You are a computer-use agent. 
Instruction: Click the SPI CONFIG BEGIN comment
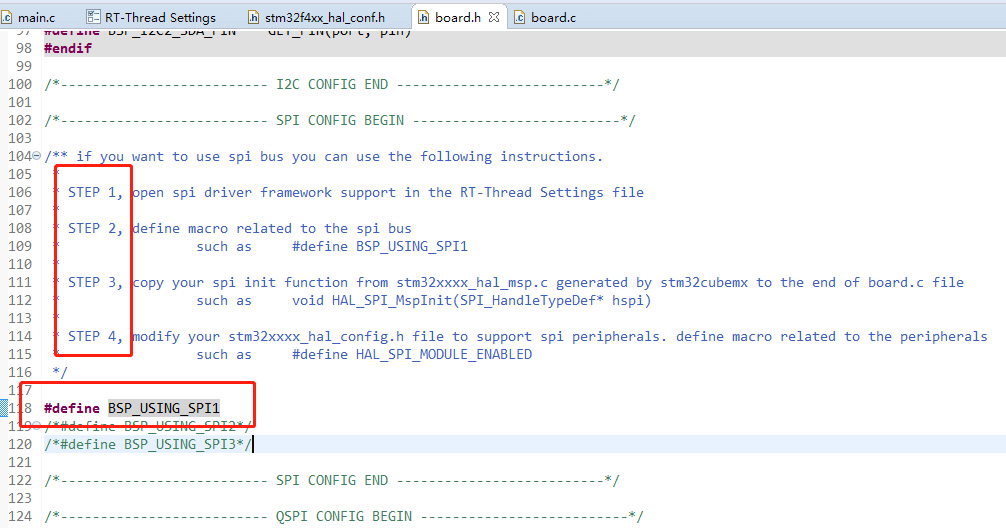[340, 121]
